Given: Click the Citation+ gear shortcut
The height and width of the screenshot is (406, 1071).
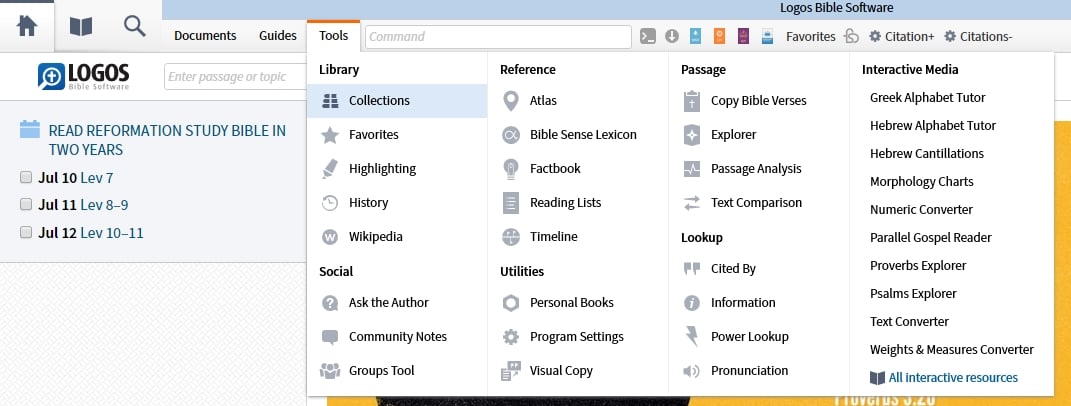Looking at the screenshot, I should 901,37.
